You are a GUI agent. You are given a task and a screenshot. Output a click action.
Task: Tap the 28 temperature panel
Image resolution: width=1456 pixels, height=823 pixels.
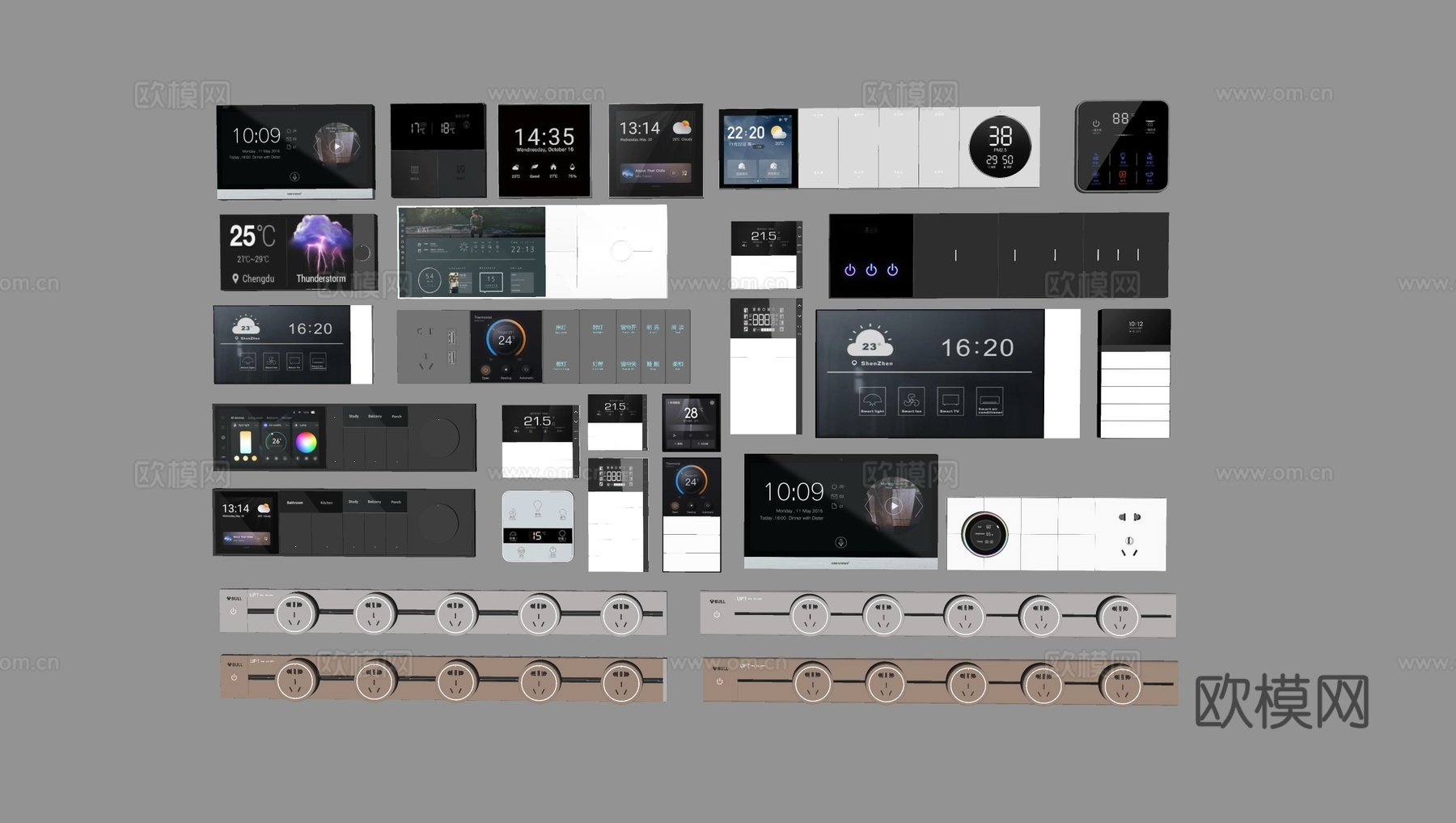691,422
